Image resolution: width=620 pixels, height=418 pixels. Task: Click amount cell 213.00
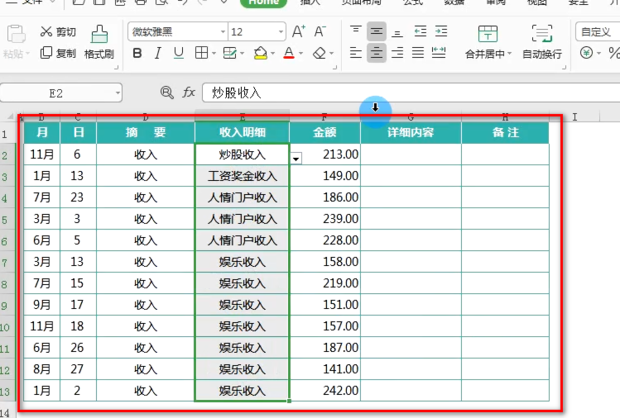(325, 154)
